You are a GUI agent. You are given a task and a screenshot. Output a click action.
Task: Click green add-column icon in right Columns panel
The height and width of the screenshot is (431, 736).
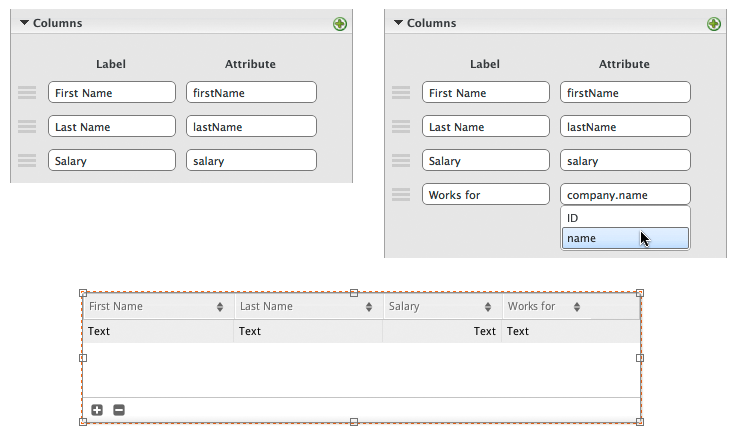click(714, 23)
